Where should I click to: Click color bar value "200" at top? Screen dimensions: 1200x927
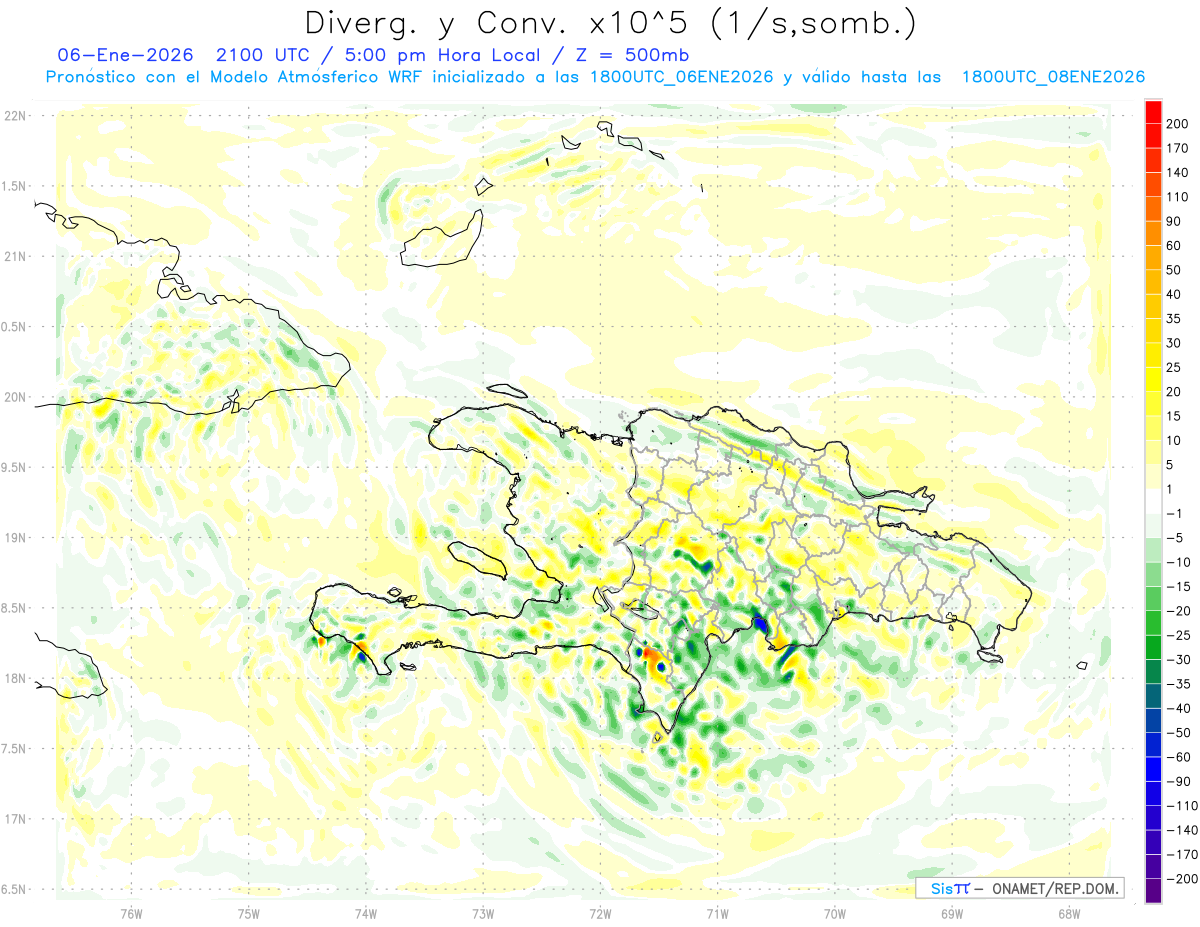click(x=1178, y=123)
